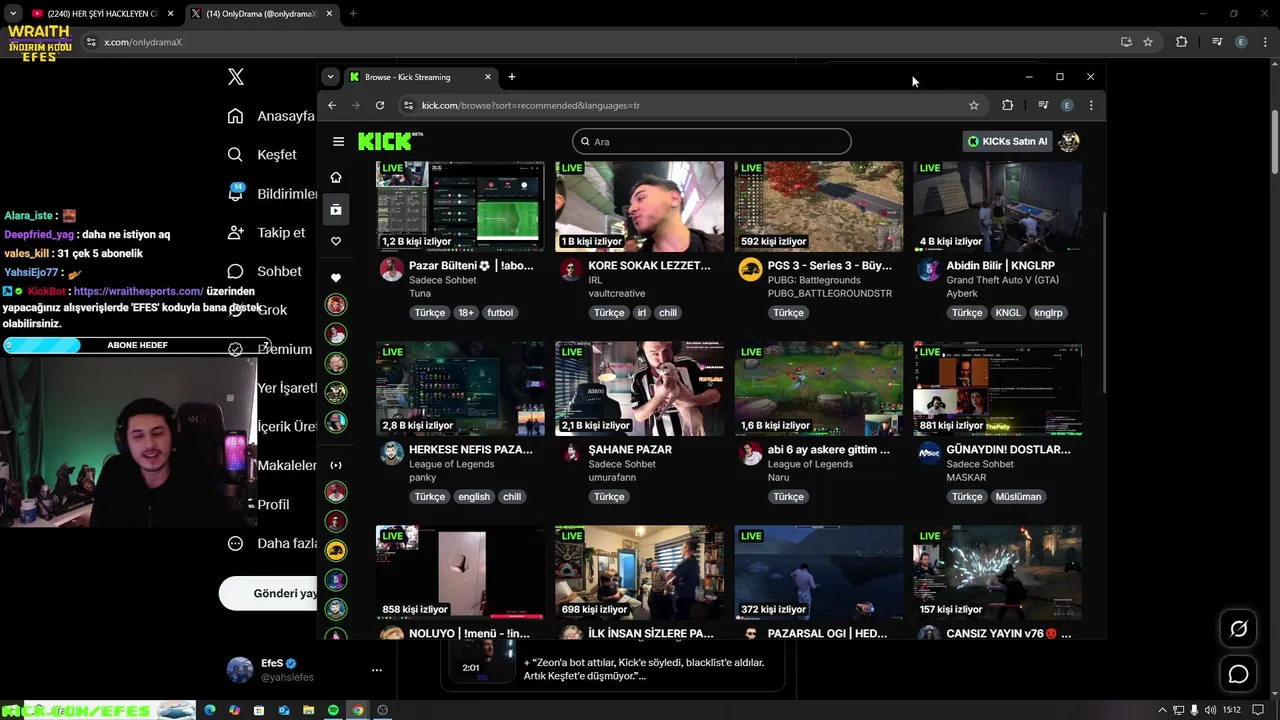Image resolution: width=1280 pixels, height=720 pixels.
Task: Open the KORE SOKAK LEZZET stream thumbnail
Action: [x=640, y=206]
